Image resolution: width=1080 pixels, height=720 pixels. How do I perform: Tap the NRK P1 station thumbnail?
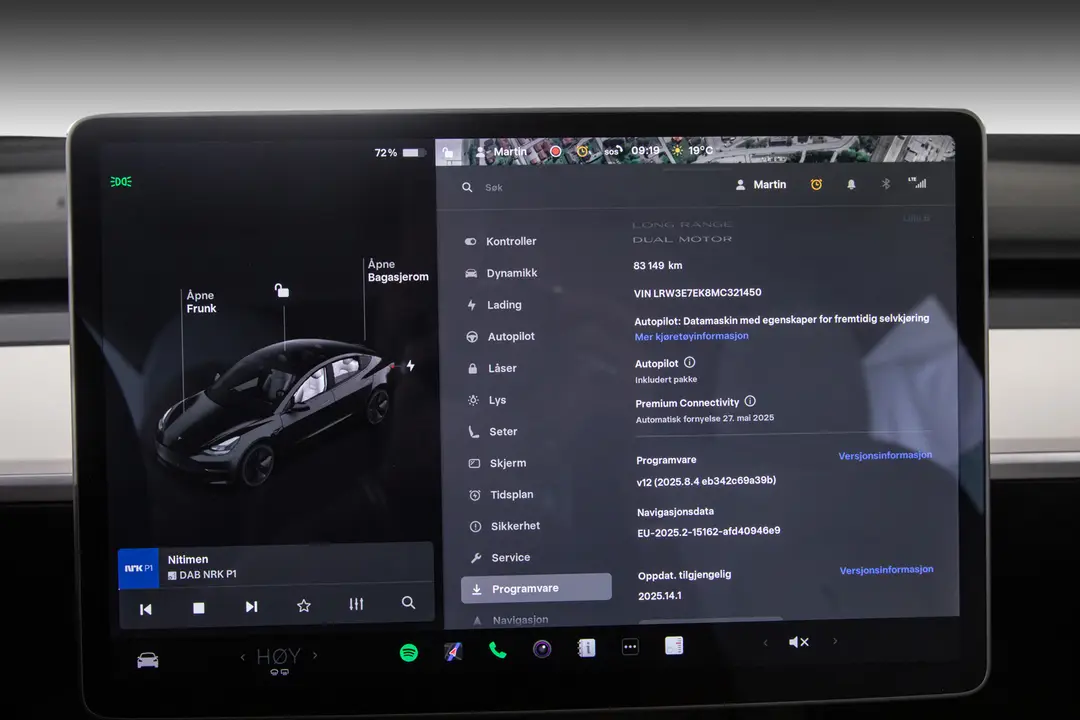(x=138, y=568)
